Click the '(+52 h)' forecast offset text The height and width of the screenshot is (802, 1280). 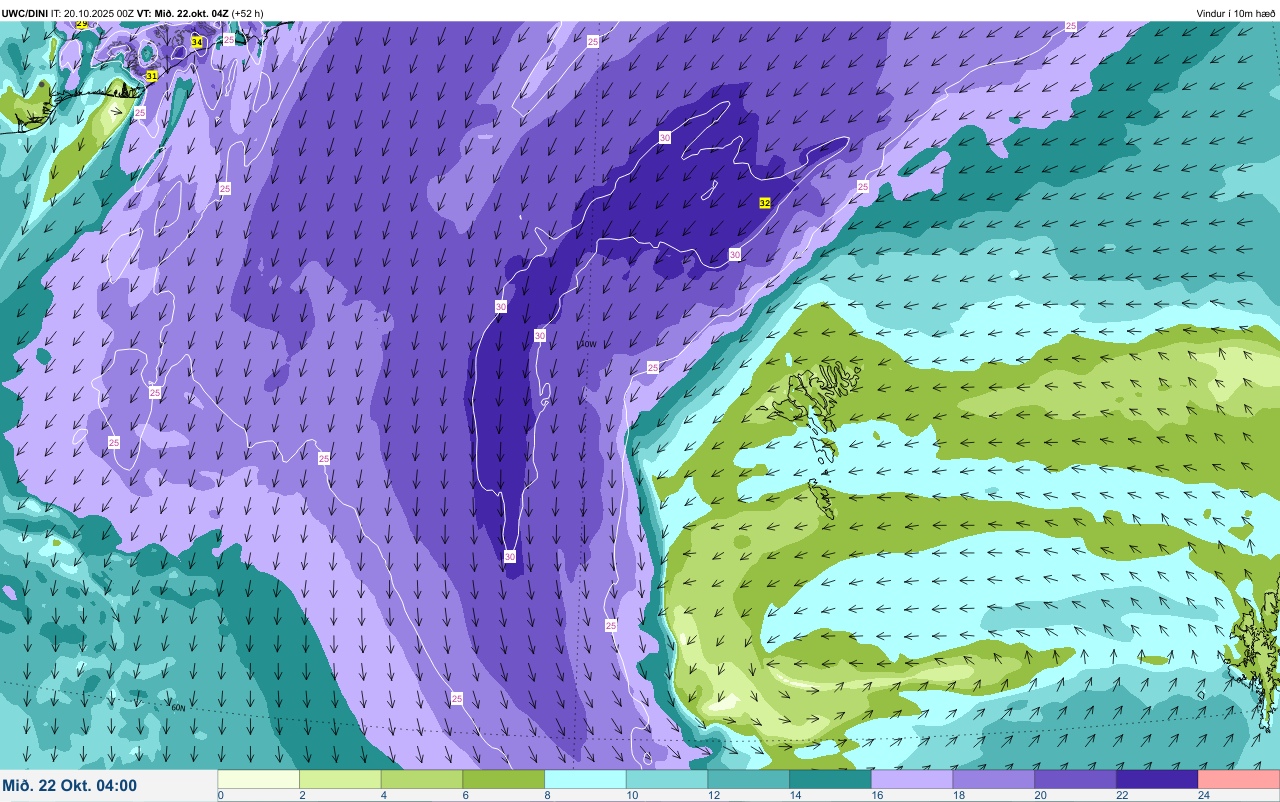247,13
